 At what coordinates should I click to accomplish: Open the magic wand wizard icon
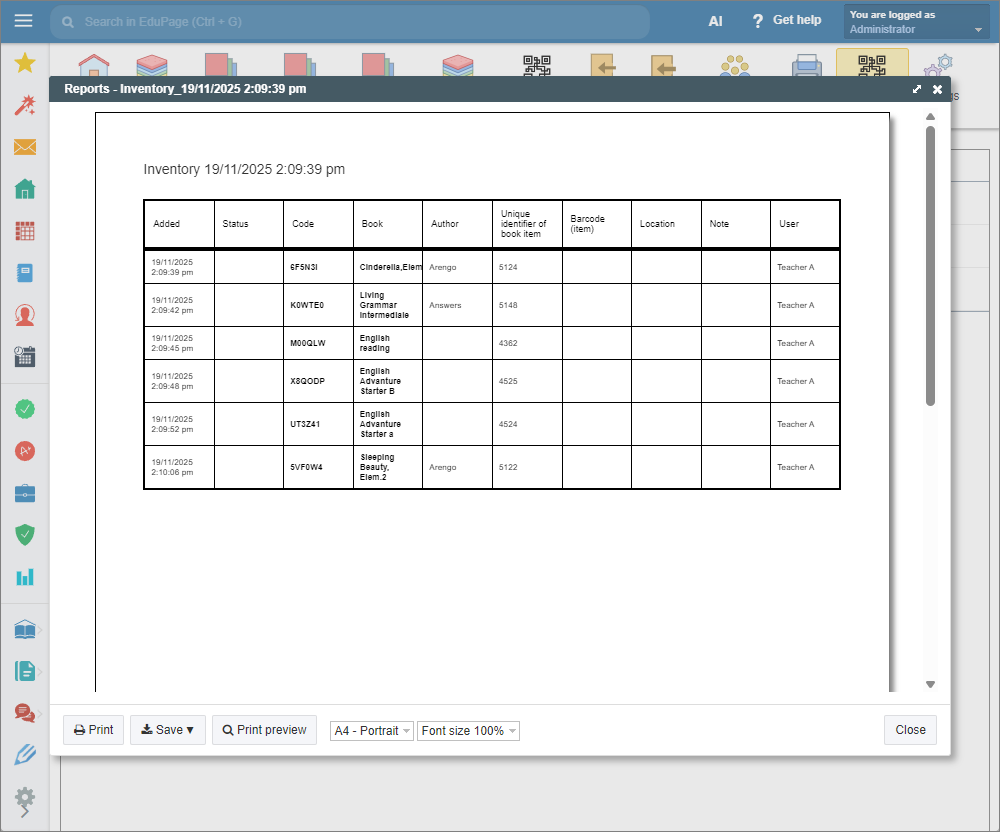(x=25, y=105)
